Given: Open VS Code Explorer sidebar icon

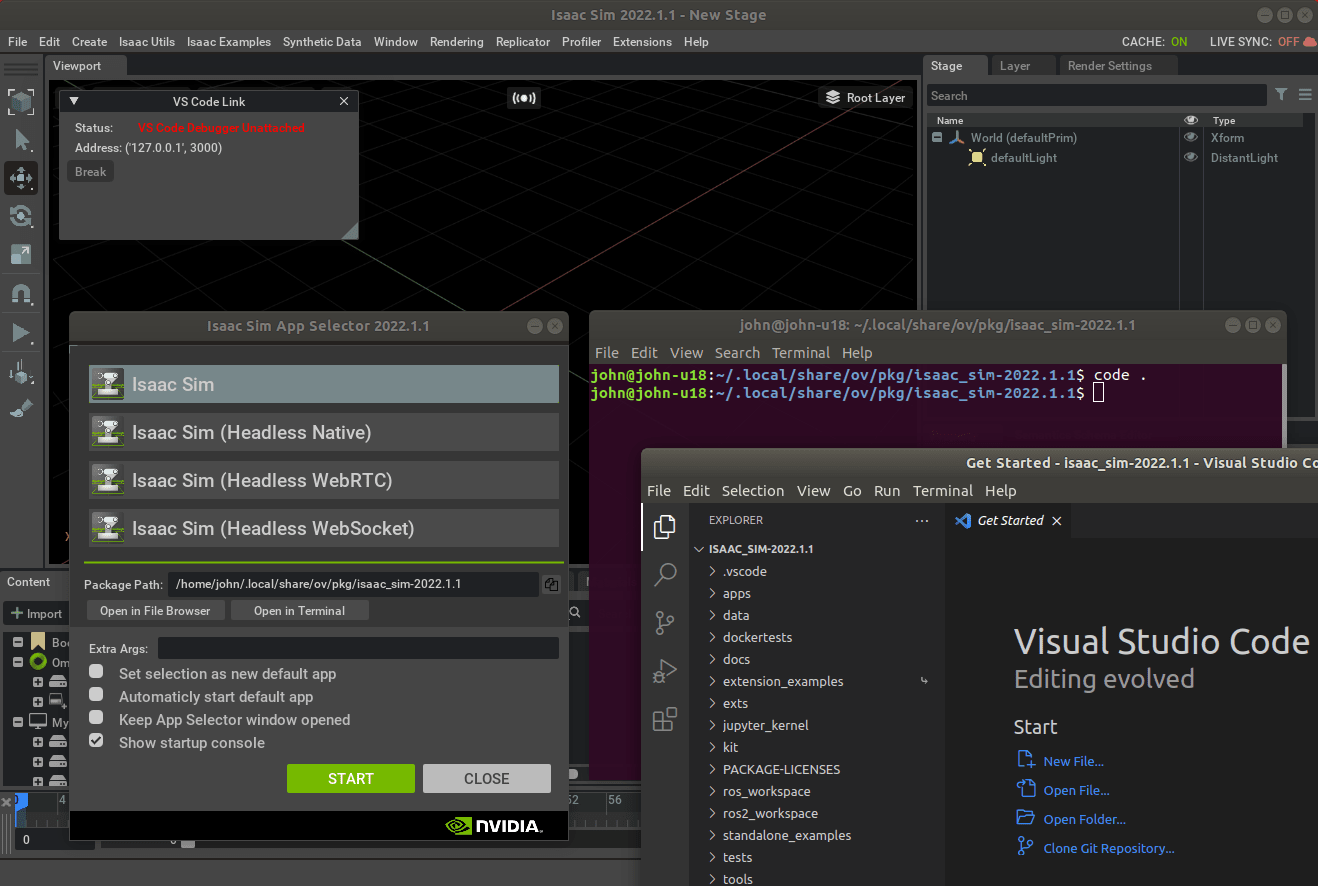Looking at the screenshot, I should pyautogui.click(x=665, y=527).
